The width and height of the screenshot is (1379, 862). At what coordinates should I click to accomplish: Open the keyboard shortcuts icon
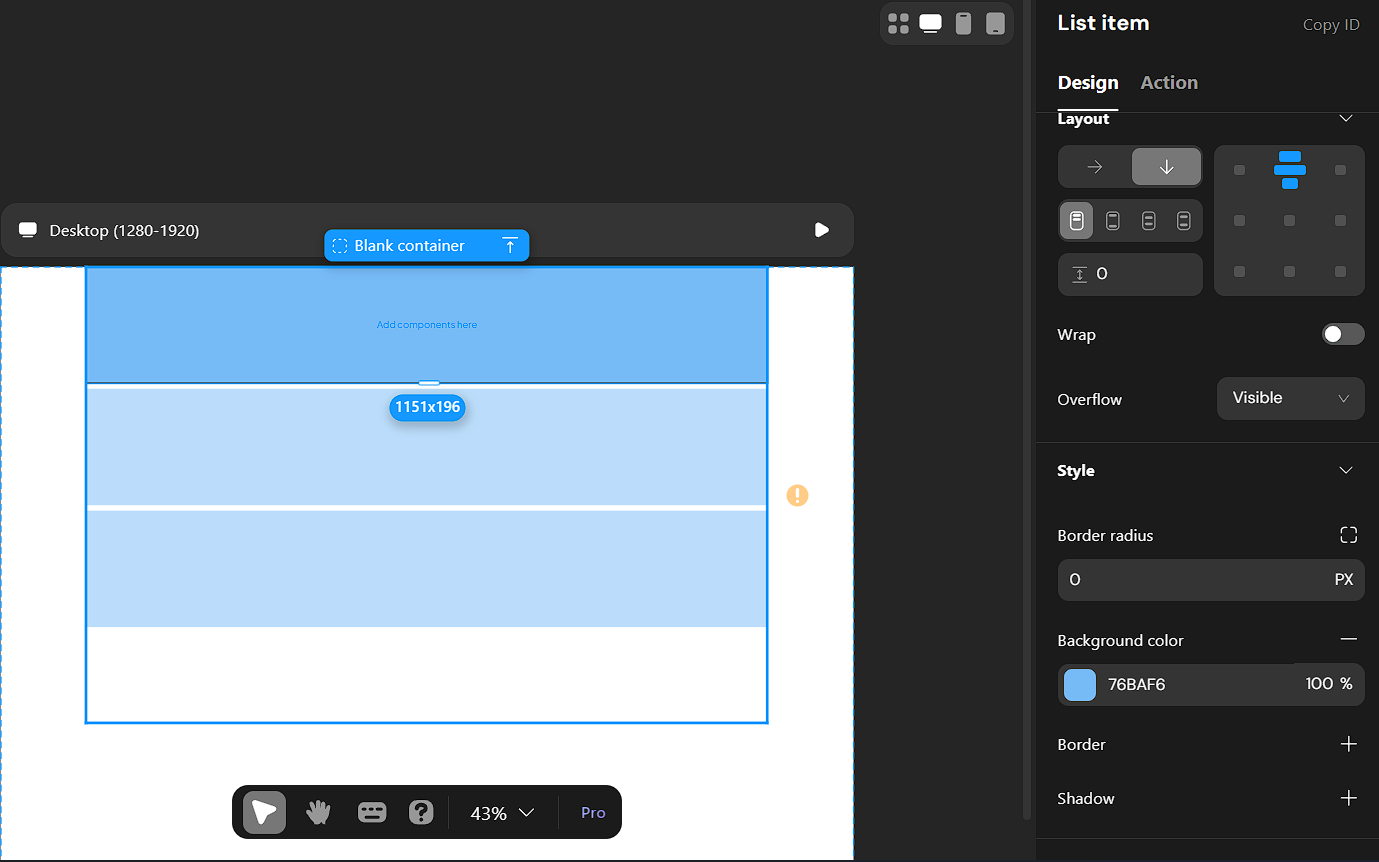[x=372, y=812]
